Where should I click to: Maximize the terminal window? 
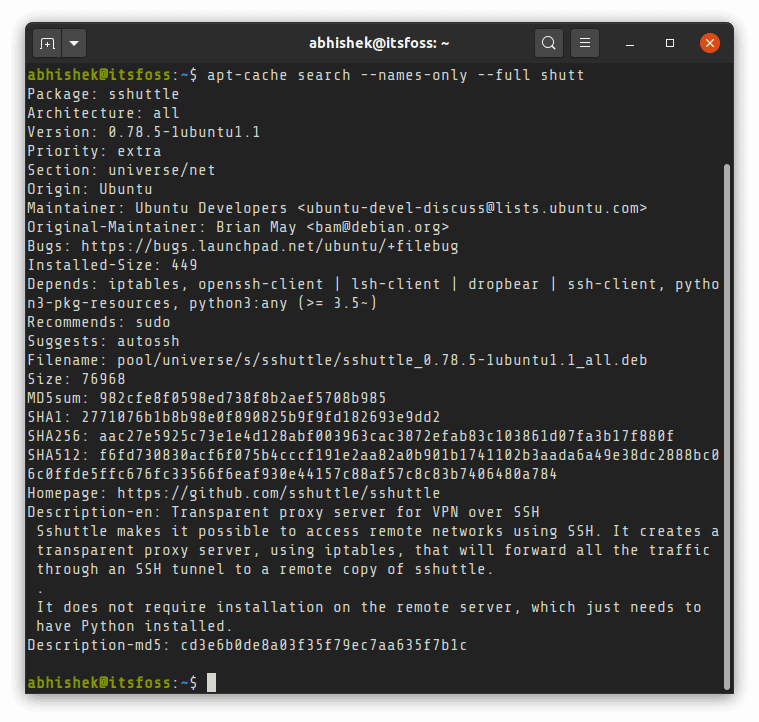coord(670,44)
